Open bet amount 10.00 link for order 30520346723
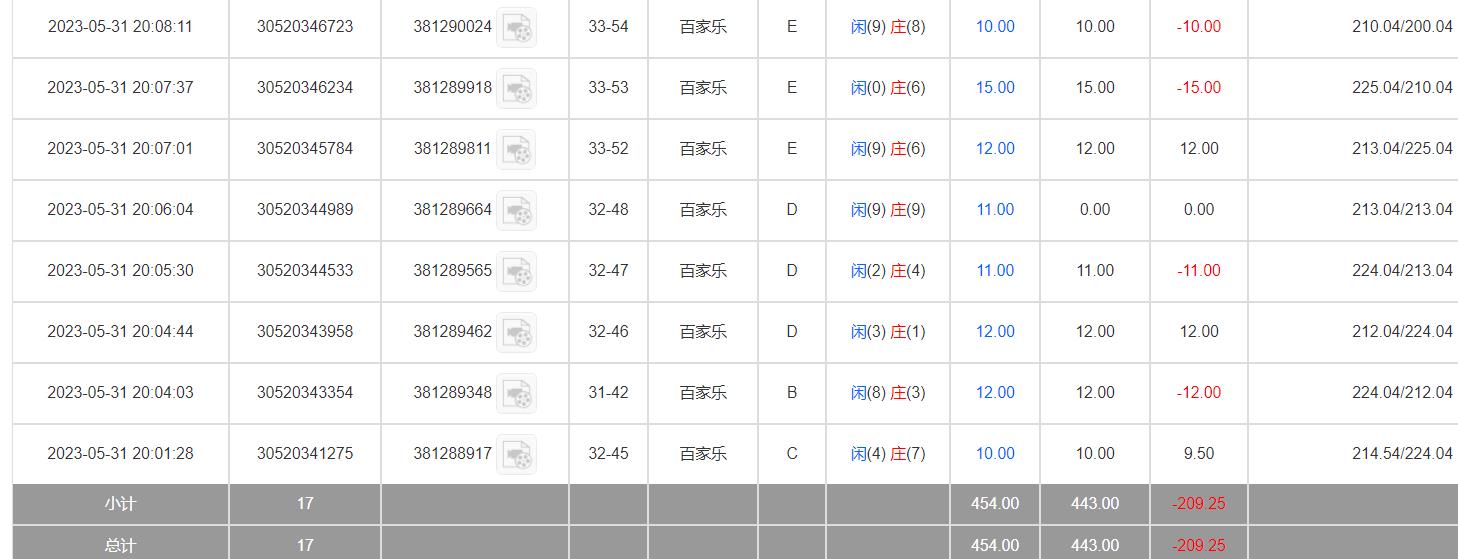Image resolution: width=1458 pixels, height=559 pixels. pyautogui.click(x=995, y=27)
